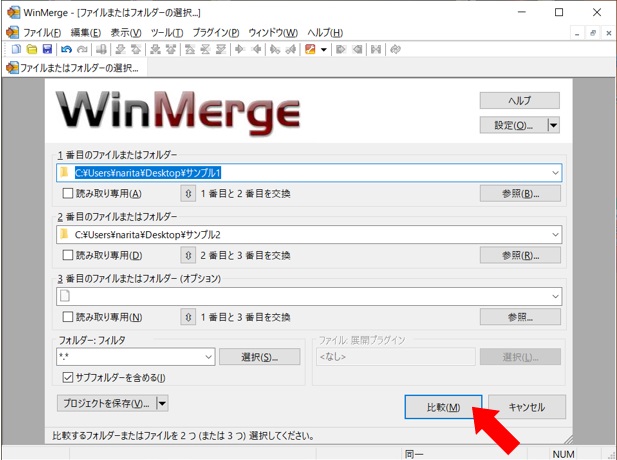Click the 同一 status bar entry

[x=414, y=454]
